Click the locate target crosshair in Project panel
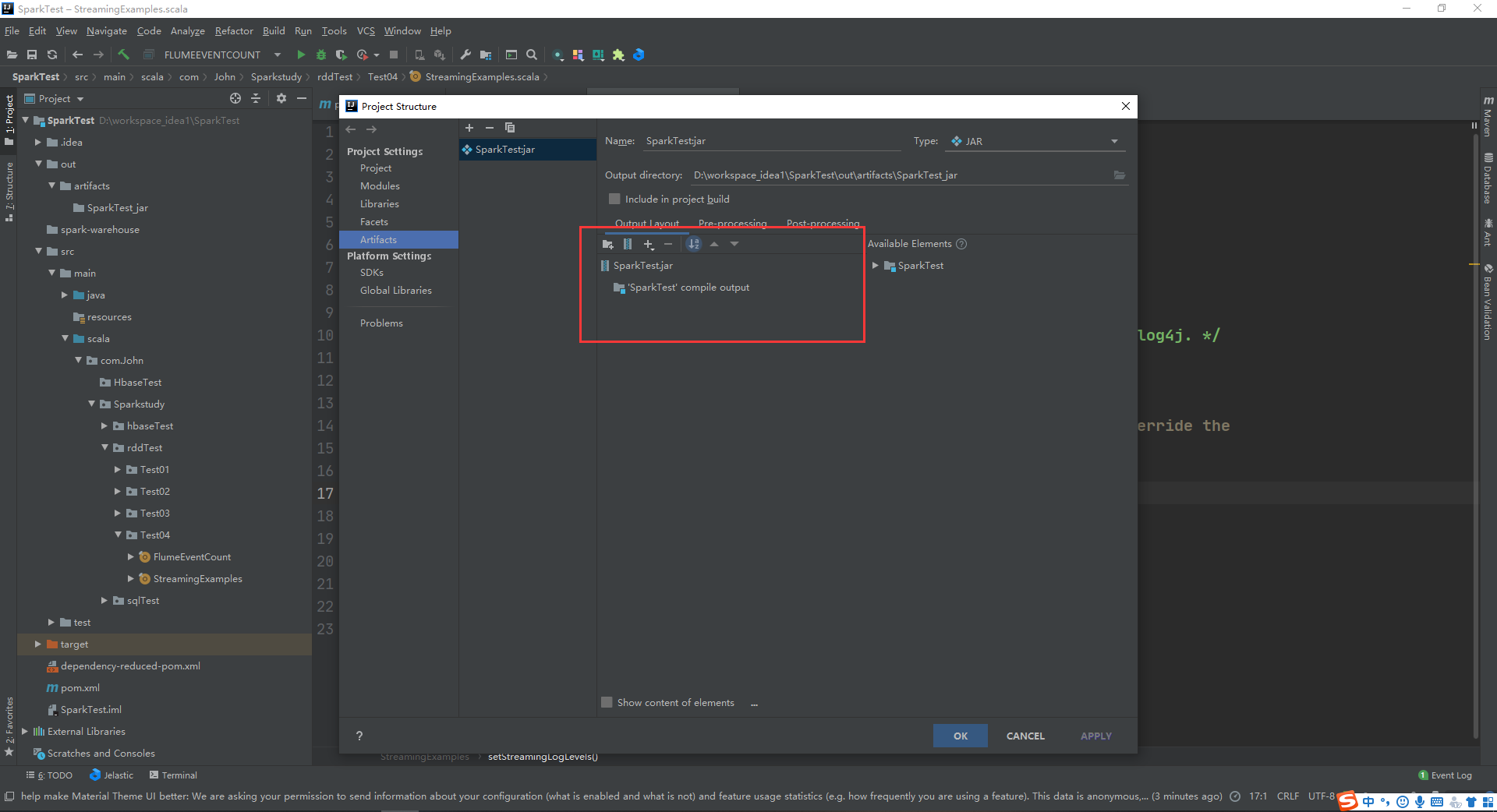Viewport: 1497px width, 812px height. tap(235, 98)
